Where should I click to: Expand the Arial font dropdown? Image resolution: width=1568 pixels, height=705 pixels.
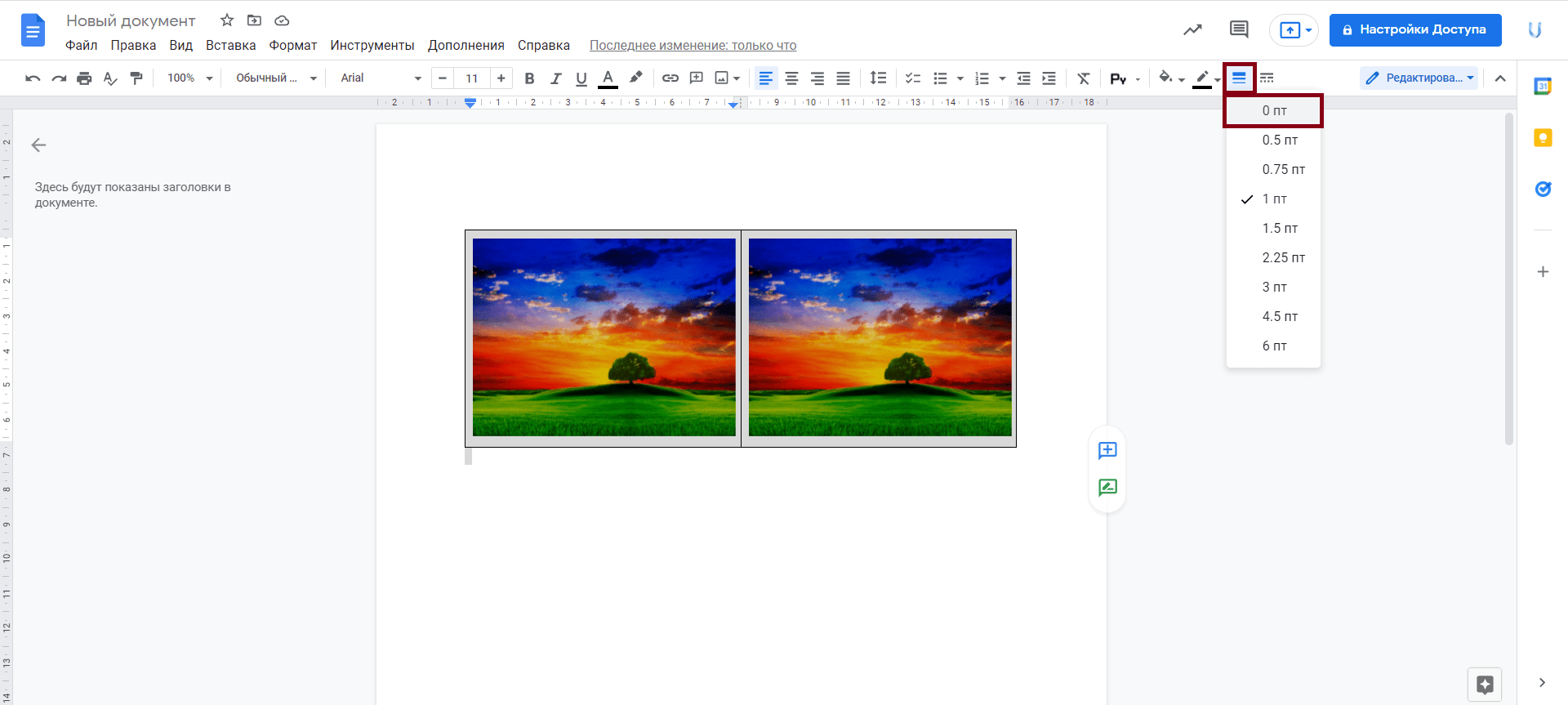click(x=381, y=78)
